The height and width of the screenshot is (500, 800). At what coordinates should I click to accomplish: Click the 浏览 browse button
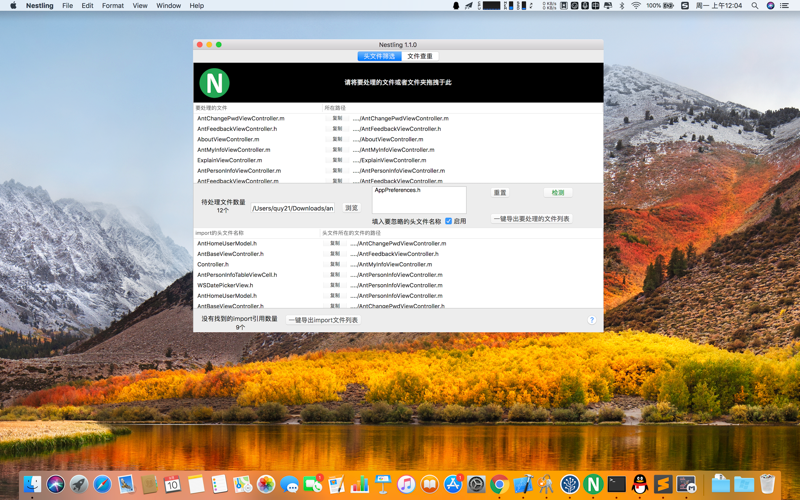352,208
